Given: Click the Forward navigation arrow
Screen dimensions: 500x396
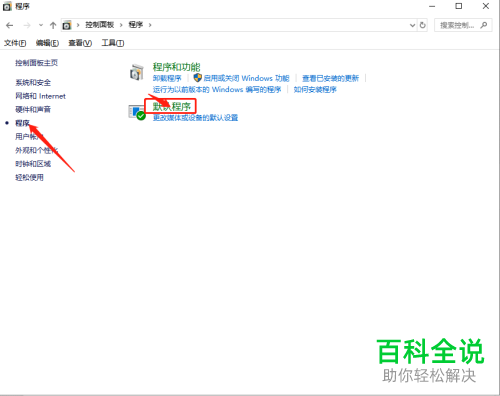Looking at the screenshot, I should [x=27, y=25].
